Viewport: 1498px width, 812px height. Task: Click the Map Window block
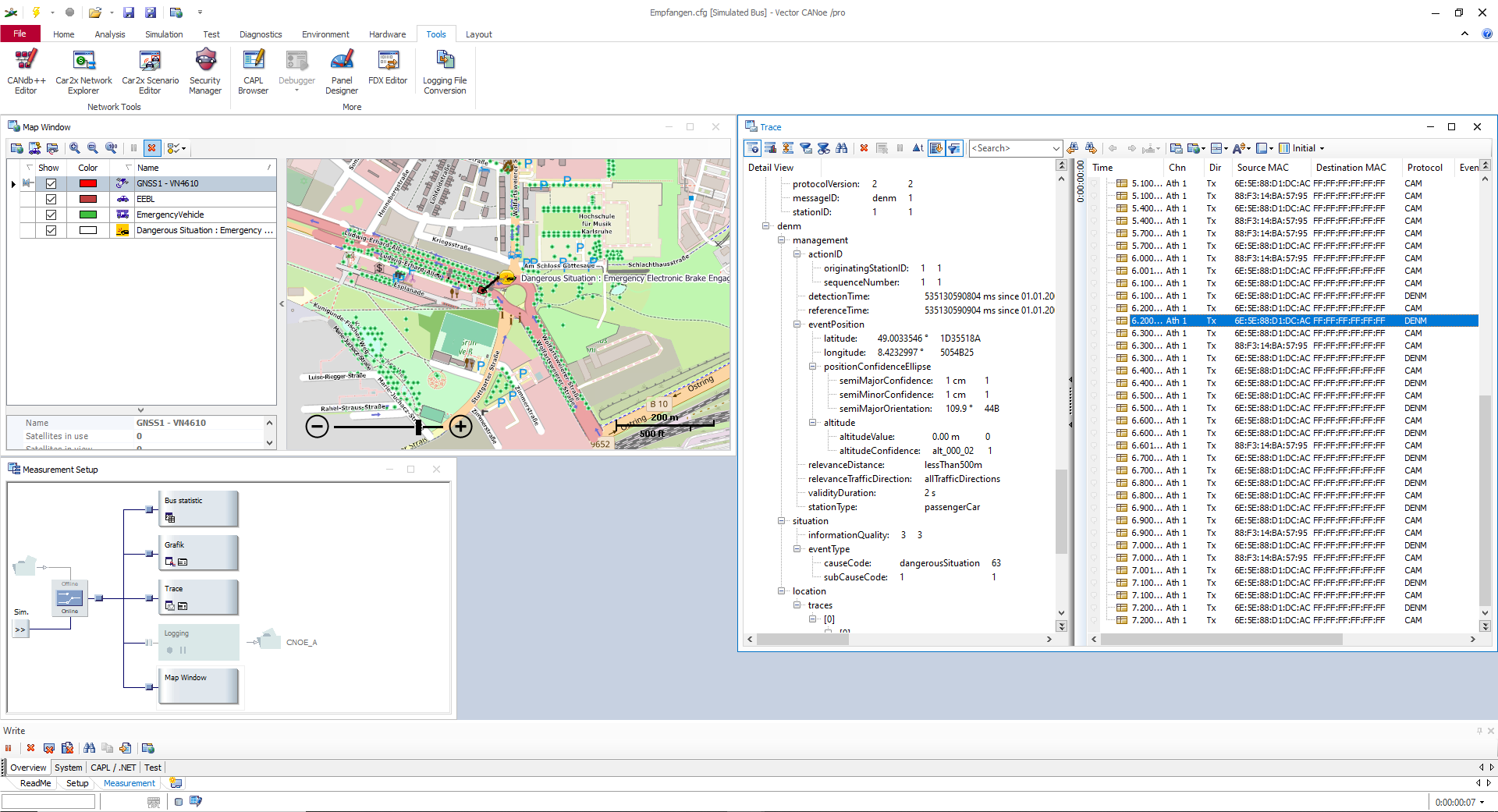pyautogui.click(x=198, y=686)
